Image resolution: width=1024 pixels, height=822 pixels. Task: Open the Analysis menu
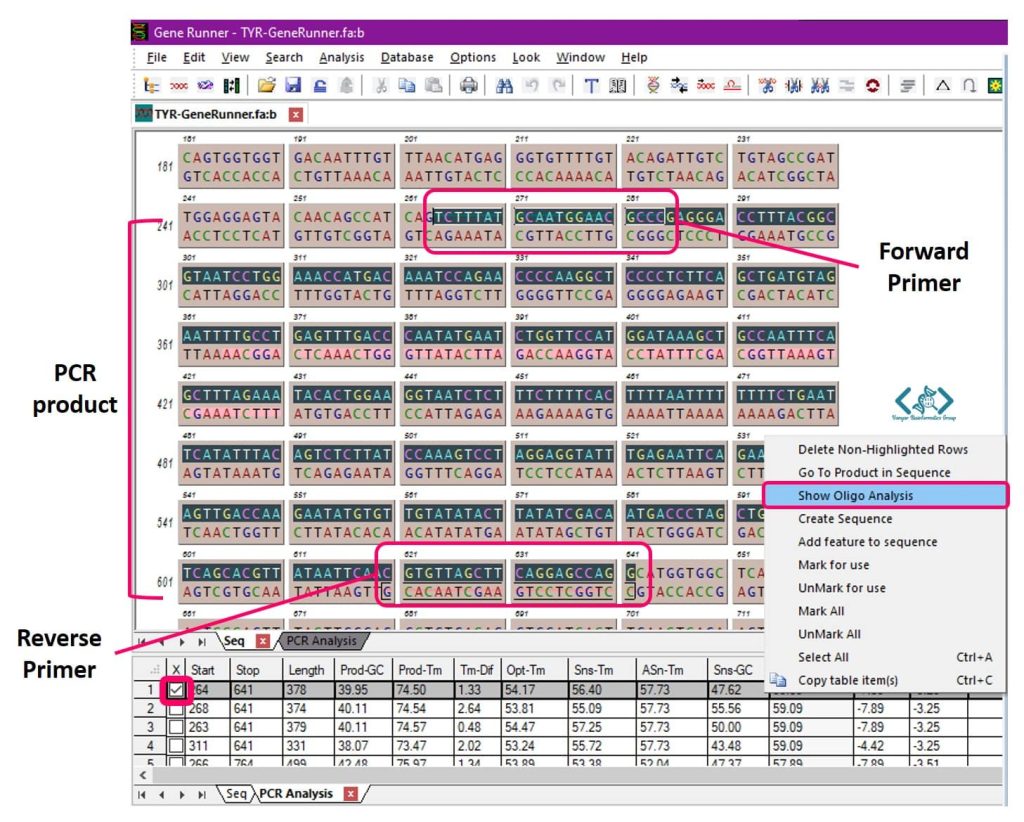pos(342,57)
